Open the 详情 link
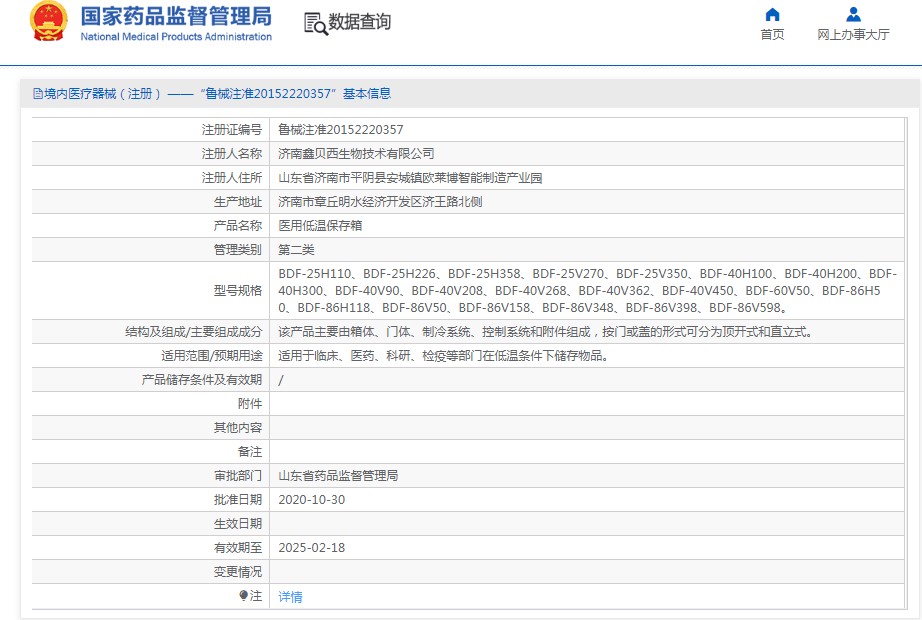The height and width of the screenshot is (620, 922). click(290, 596)
